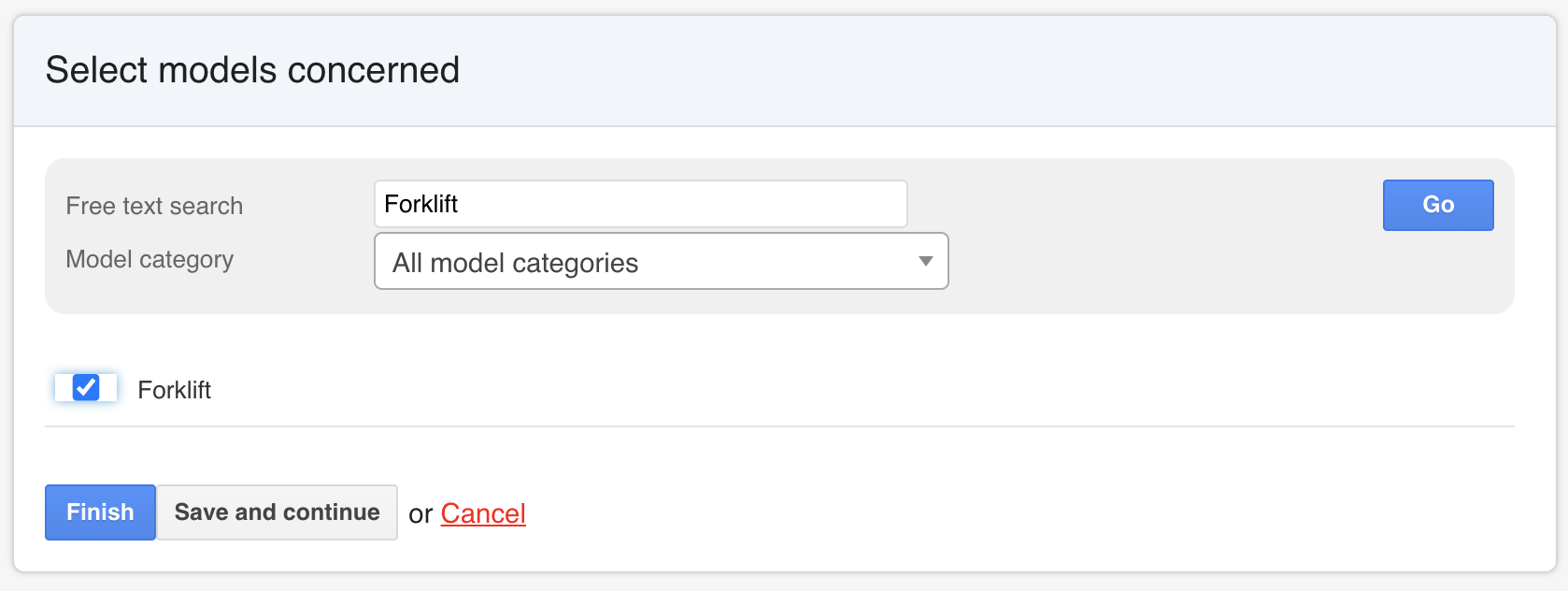Click the 'Select models concerned' heading
Screen dimensions: 1568x591
point(252,70)
